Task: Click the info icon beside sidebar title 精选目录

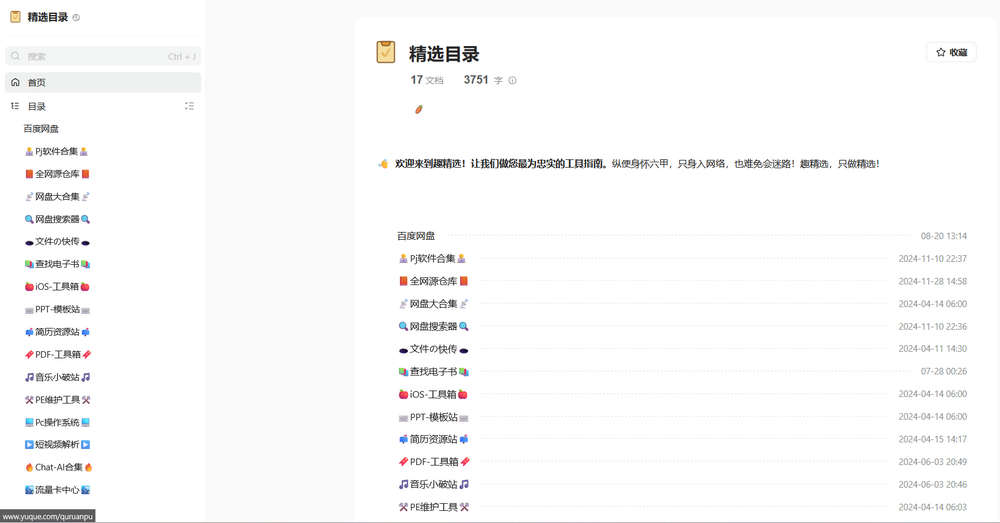Action: [76, 18]
